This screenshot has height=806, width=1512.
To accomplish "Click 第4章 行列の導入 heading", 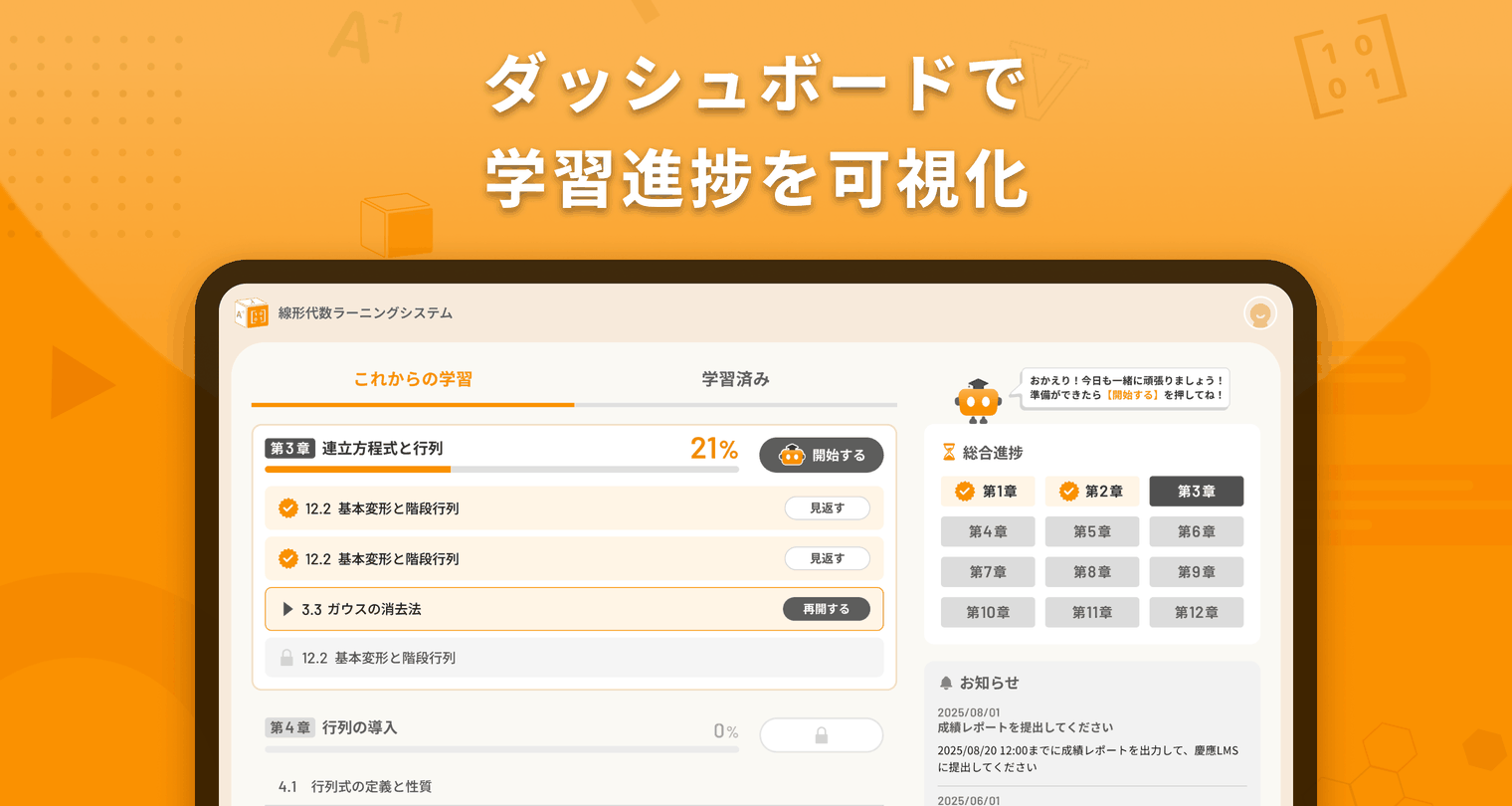I will coord(331,728).
